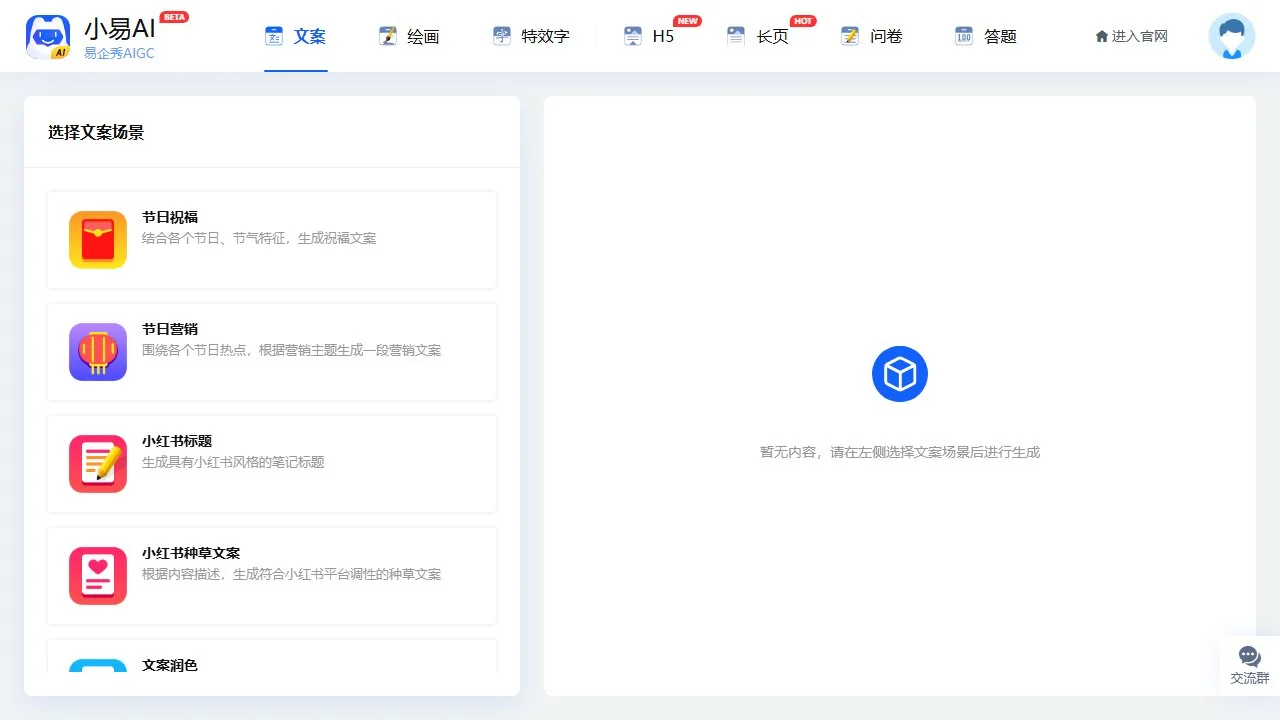Select the 文案润色 blue icon
This screenshot has width=1280, height=720.
click(x=98, y=665)
